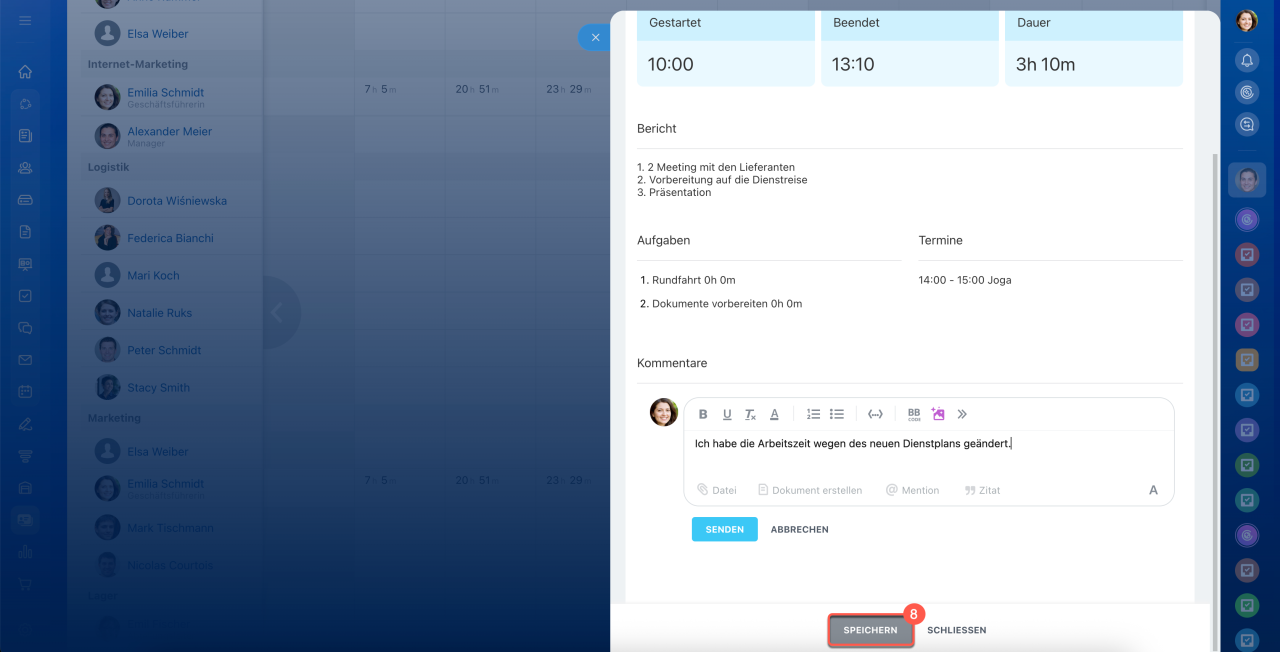Open the CoPilot swirl icon under the bell
This screenshot has height=652, width=1280.
(1247, 92)
